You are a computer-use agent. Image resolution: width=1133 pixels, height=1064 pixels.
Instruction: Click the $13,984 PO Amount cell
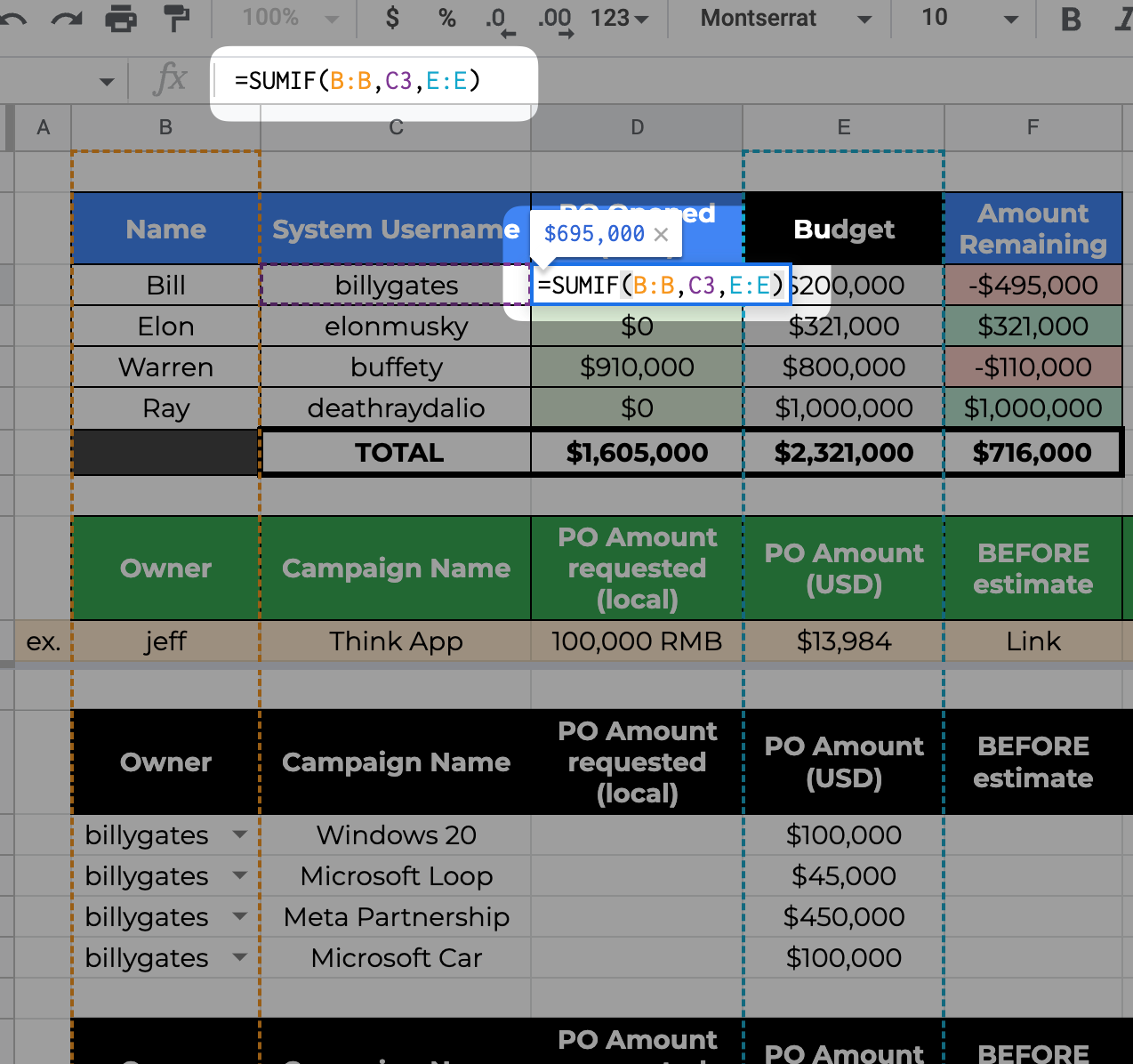pyautogui.click(x=843, y=641)
